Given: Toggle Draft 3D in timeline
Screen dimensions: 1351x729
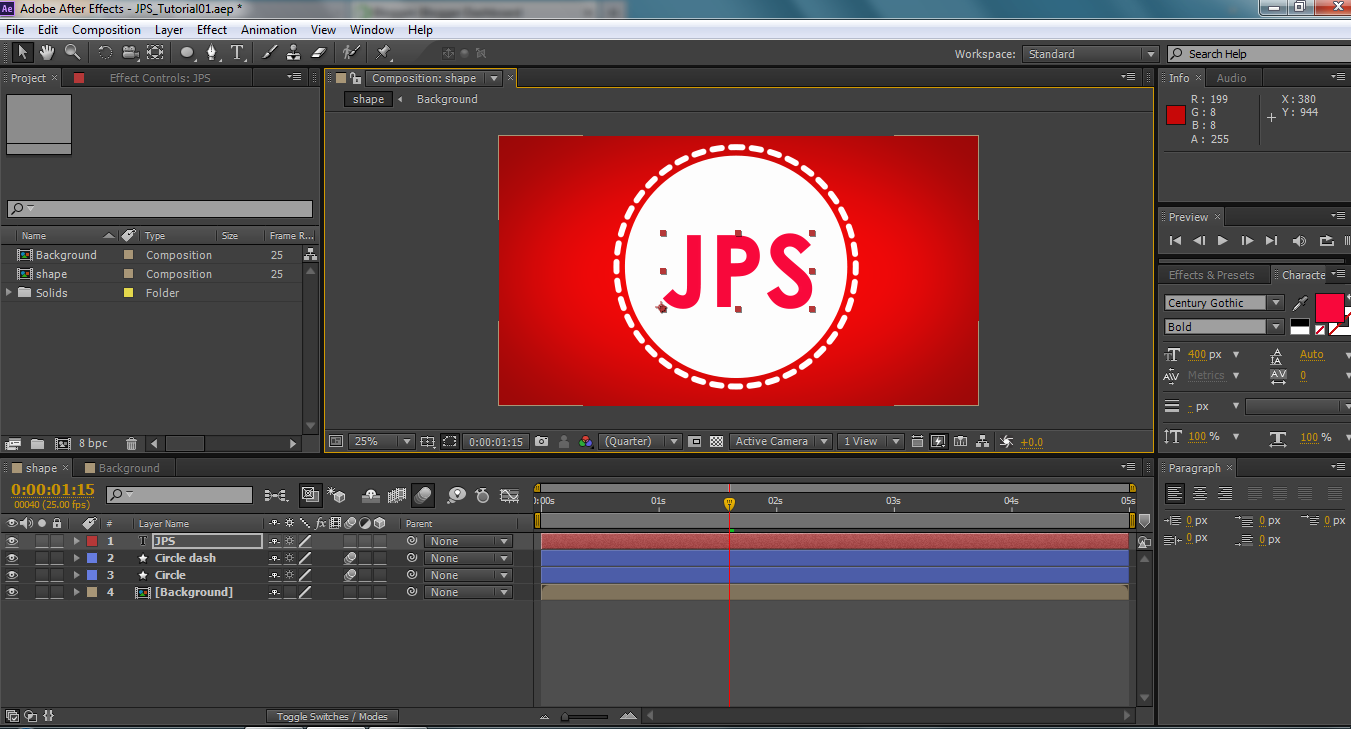Looking at the screenshot, I should click(337, 495).
